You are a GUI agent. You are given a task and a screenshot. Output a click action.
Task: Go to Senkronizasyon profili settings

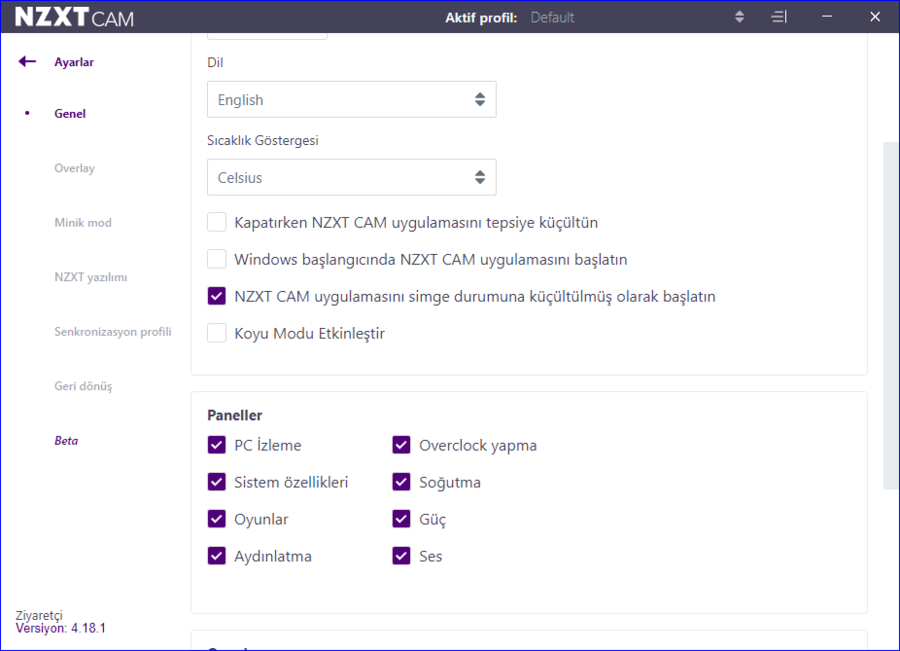(113, 331)
